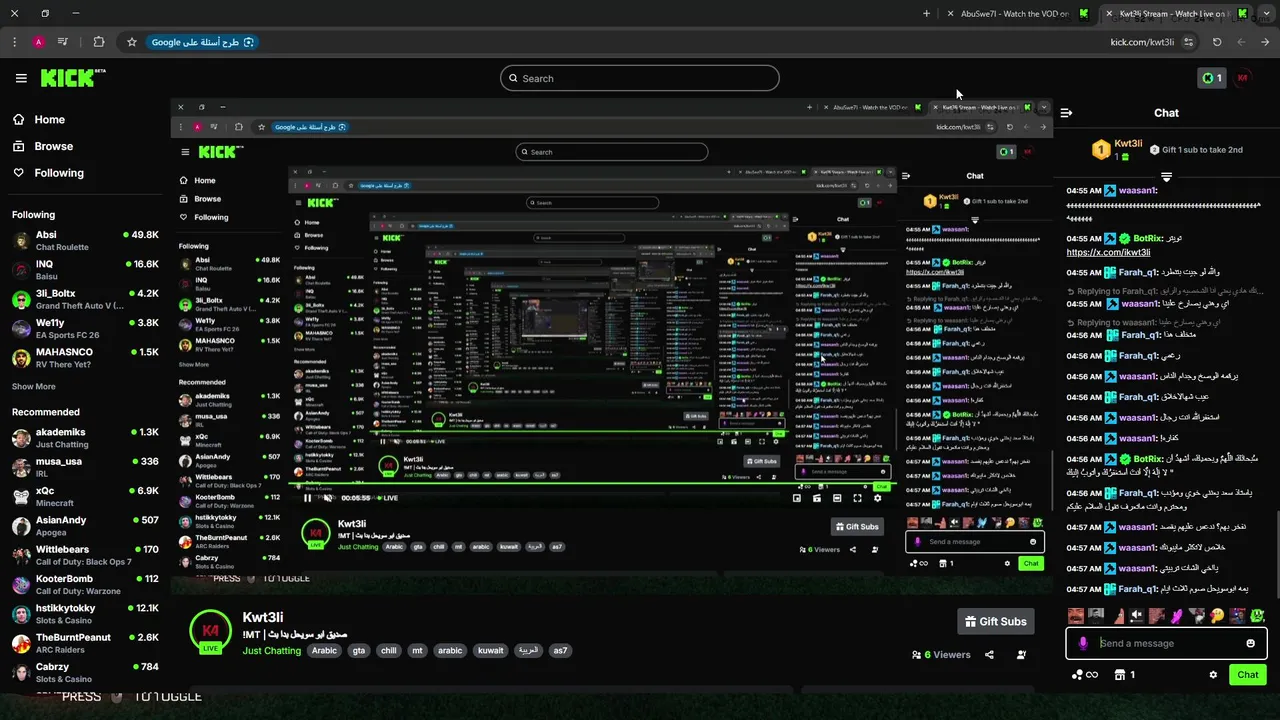
Task: Insert the purple hand emote
Action: click(1177, 616)
